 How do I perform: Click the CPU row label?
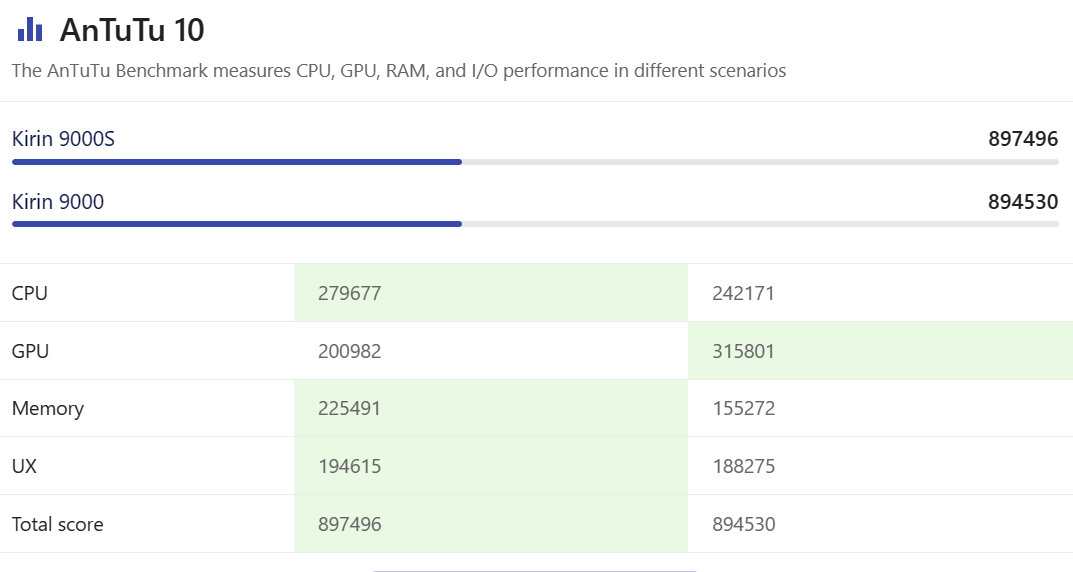click(30, 293)
